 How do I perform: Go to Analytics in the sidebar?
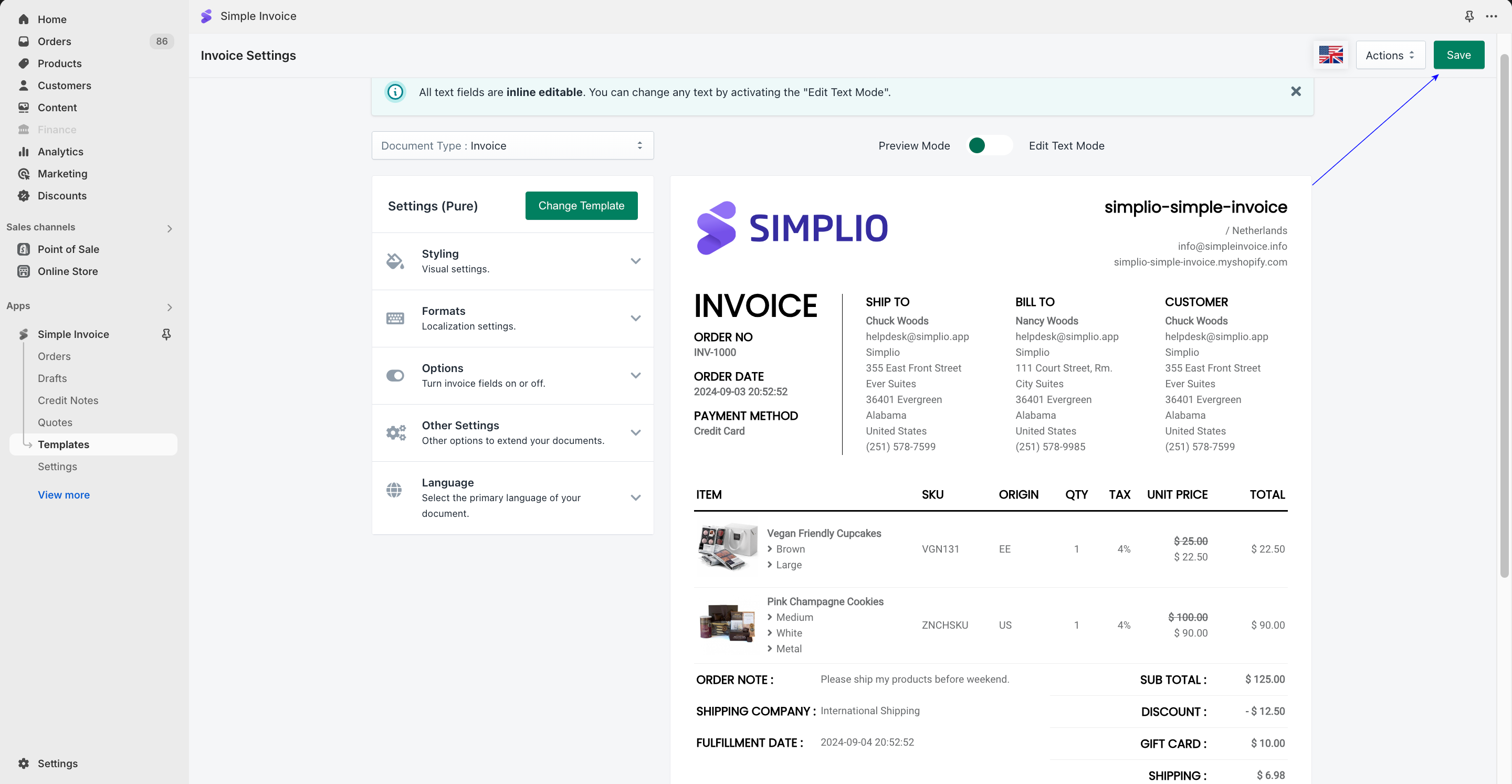click(x=60, y=152)
